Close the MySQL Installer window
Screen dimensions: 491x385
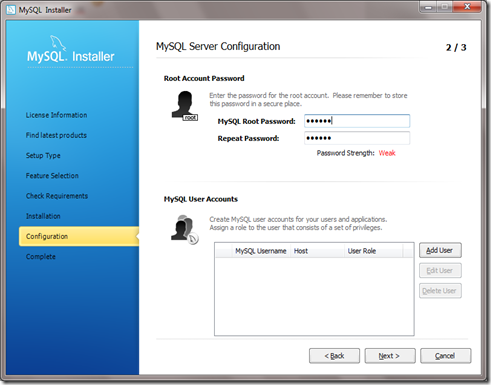(468, 7)
